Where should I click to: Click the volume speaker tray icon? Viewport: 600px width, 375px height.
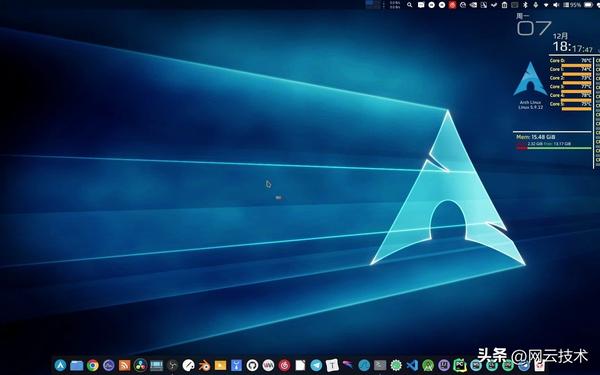pos(556,5)
